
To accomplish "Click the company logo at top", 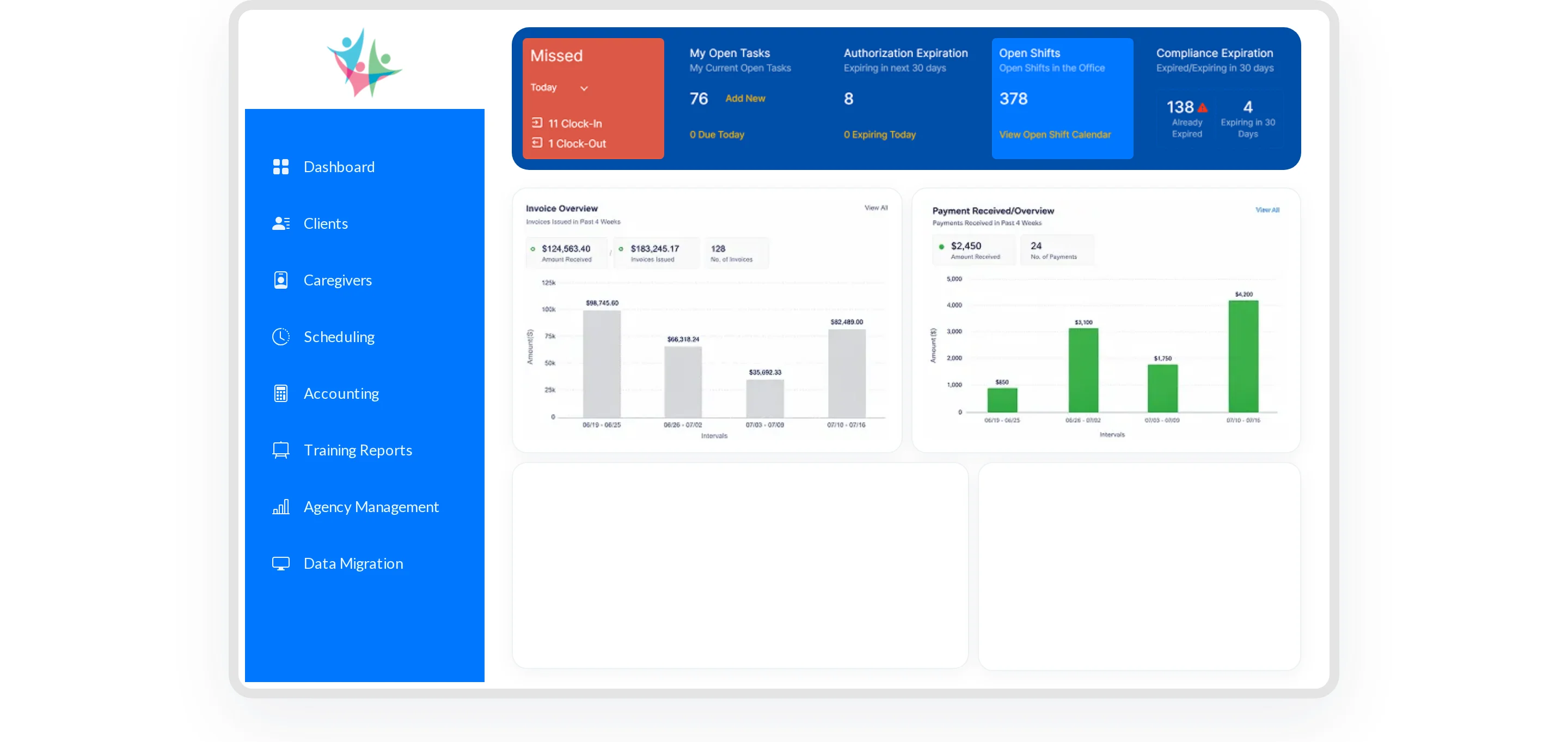I will pyautogui.click(x=365, y=62).
